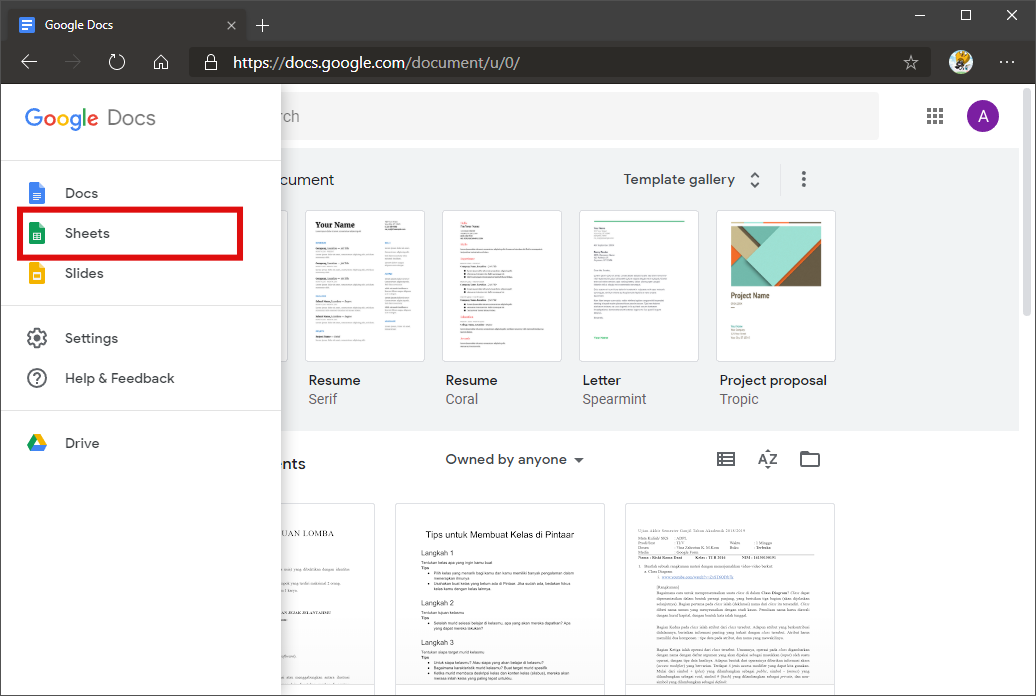Select the Google Docs browser tab
Viewport: 1036px width, 696px height.
(128, 25)
